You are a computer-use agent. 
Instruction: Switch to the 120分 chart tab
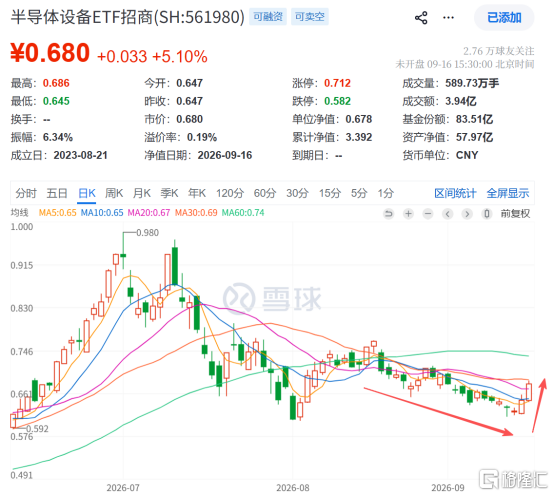click(x=230, y=193)
